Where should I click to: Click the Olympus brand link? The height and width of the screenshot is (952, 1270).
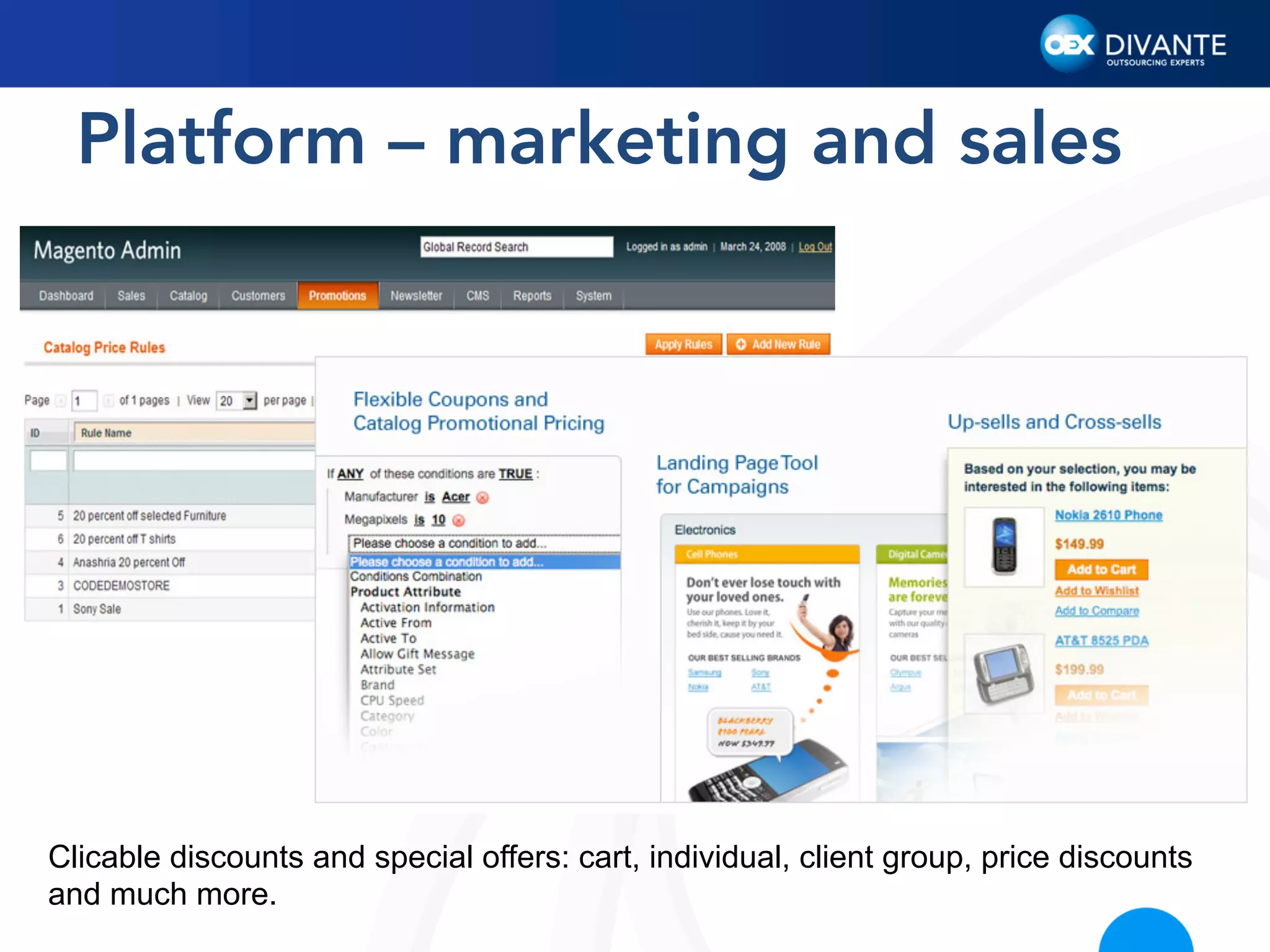(906, 672)
